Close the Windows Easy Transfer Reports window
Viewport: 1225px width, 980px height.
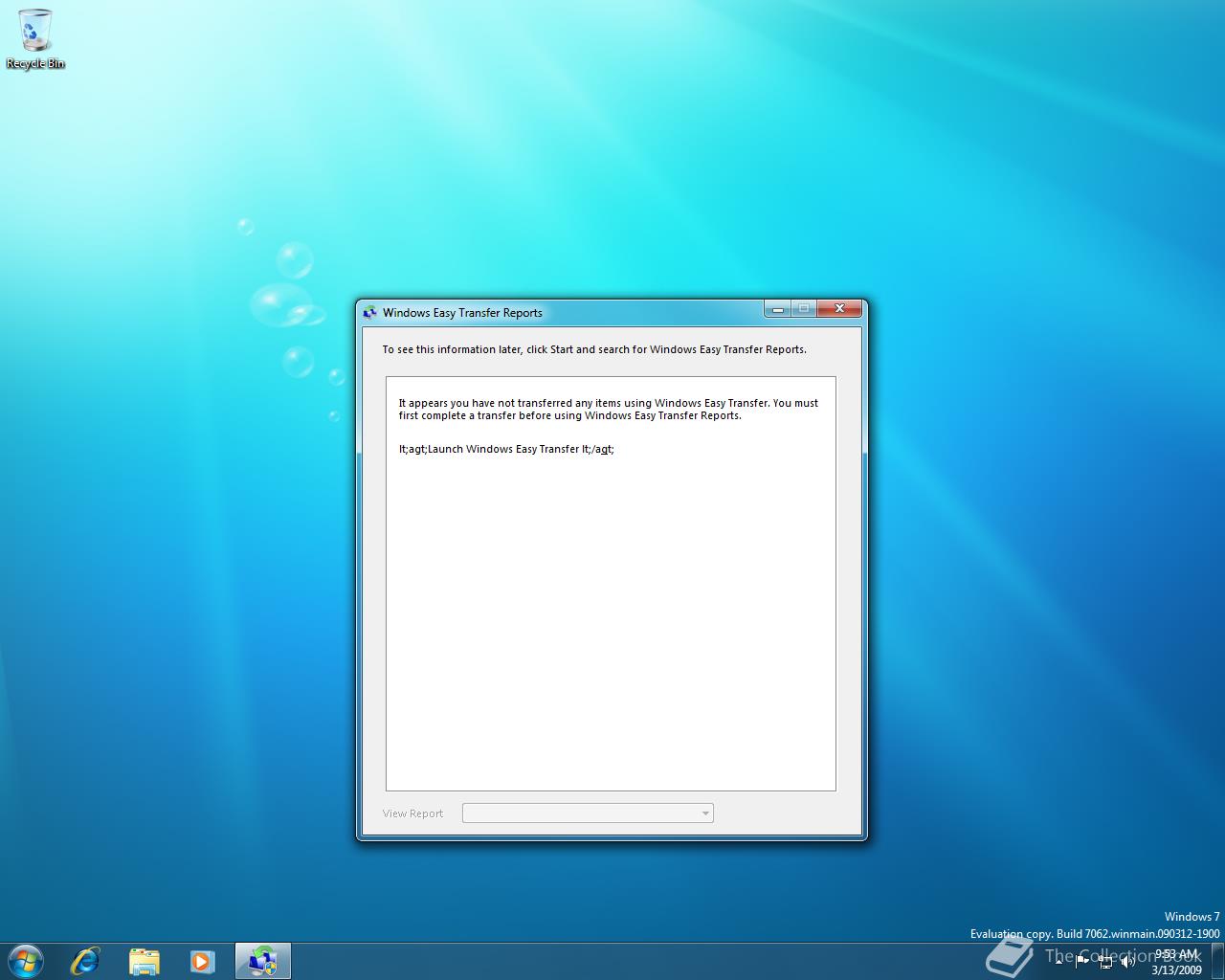click(839, 308)
